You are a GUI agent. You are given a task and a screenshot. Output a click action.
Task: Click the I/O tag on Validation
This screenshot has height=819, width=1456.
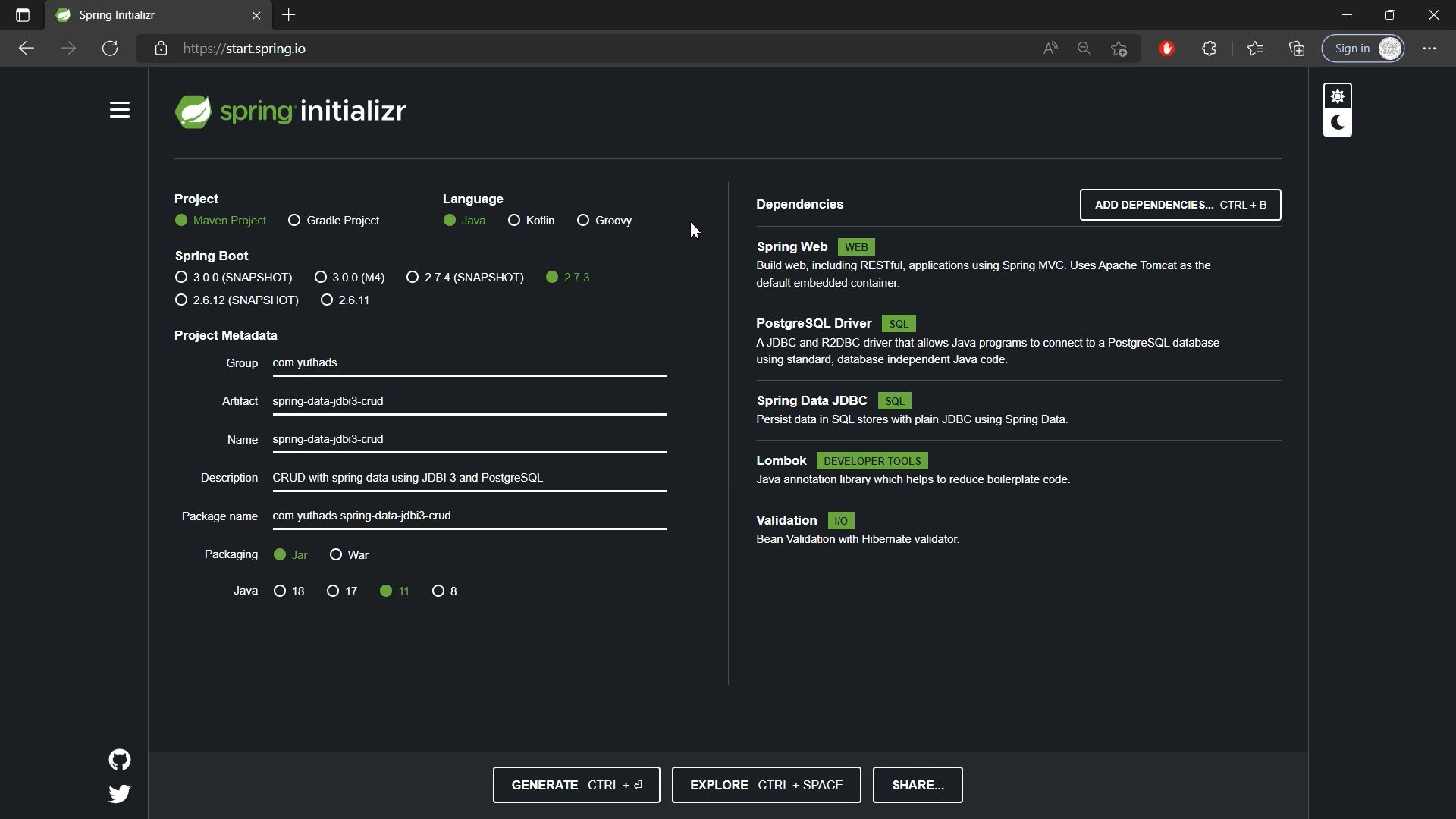pyautogui.click(x=841, y=521)
